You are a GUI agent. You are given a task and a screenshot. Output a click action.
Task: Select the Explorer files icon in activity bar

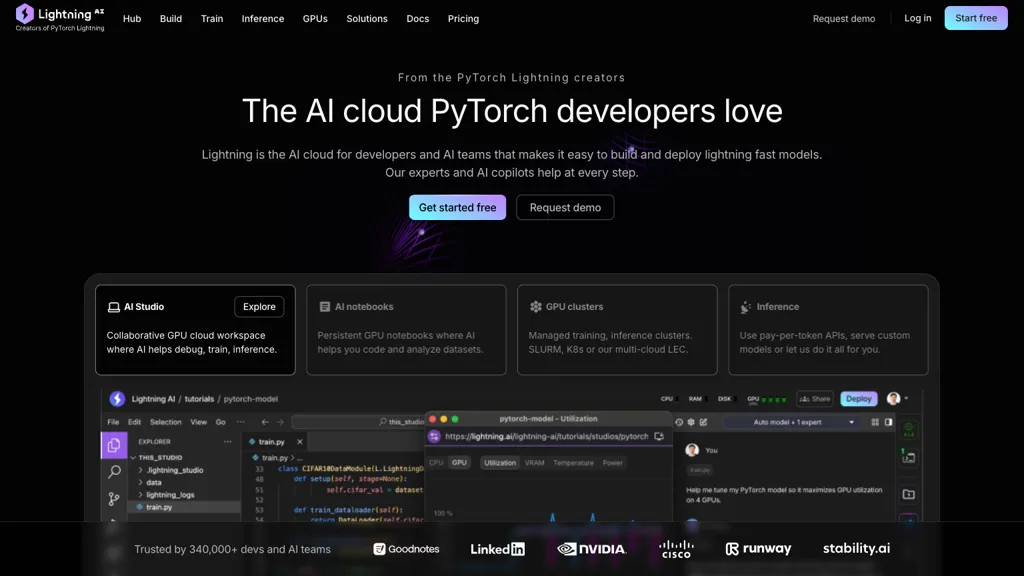click(x=114, y=445)
